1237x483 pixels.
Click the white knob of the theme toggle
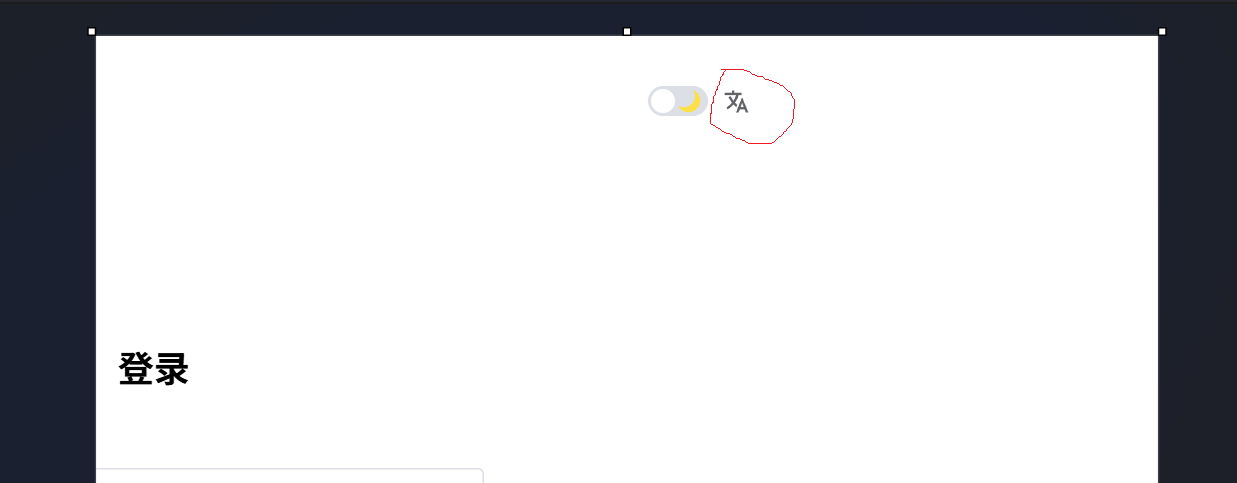point(663,101)
